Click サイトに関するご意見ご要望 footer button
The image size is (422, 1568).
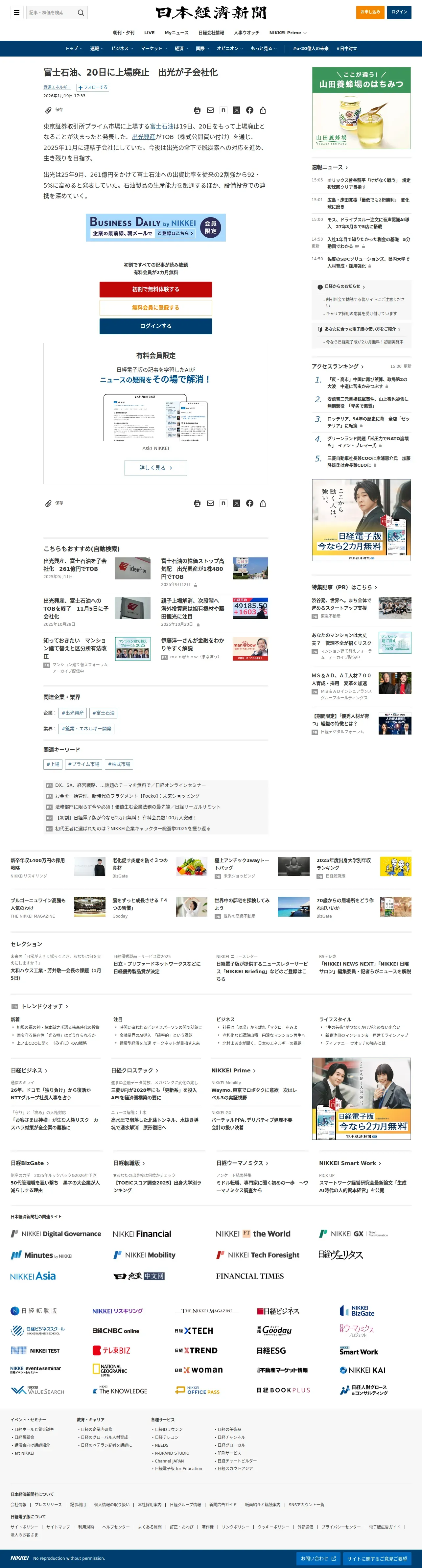tap(378, 1559)
